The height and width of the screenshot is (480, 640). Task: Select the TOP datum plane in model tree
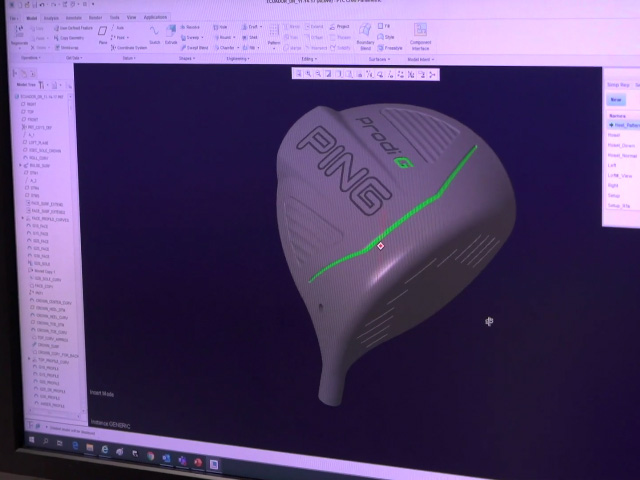pos(28,111)
